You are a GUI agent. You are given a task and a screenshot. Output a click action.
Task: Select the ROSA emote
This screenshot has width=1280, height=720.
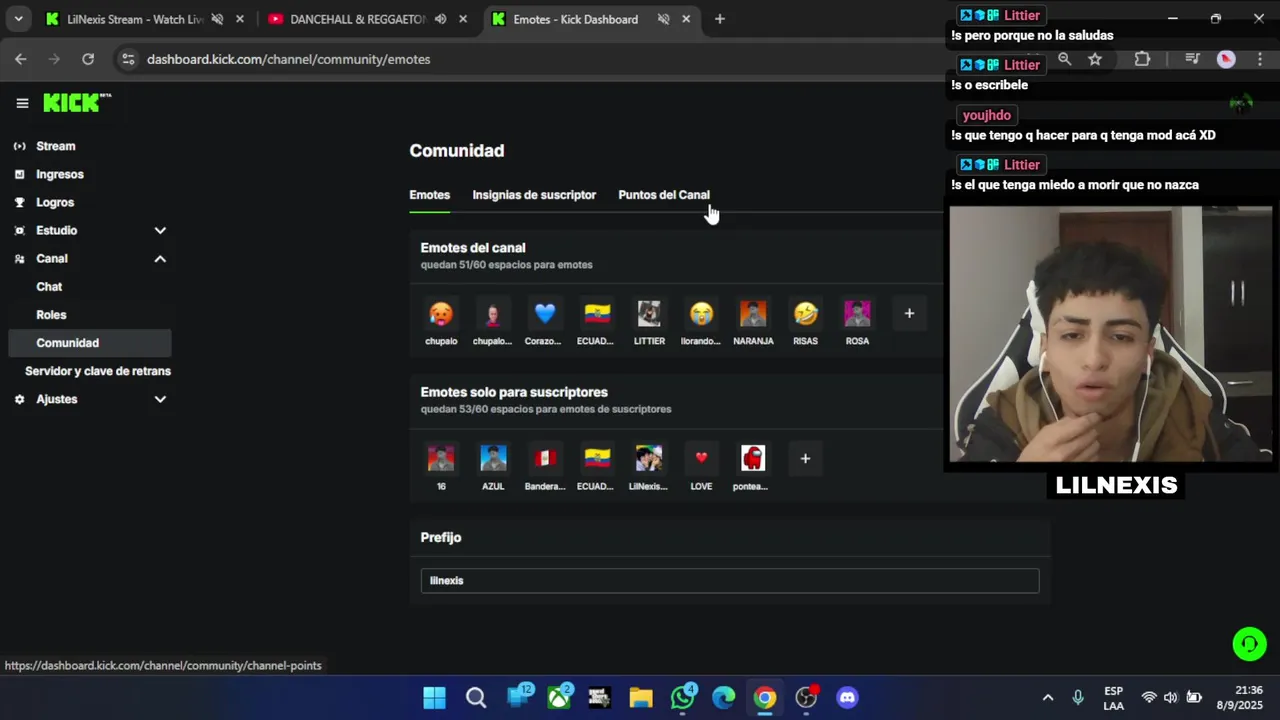(857, 314)
